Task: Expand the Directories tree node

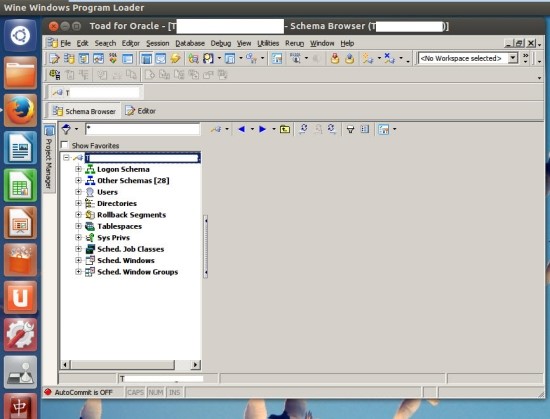Action: (79, 203)
